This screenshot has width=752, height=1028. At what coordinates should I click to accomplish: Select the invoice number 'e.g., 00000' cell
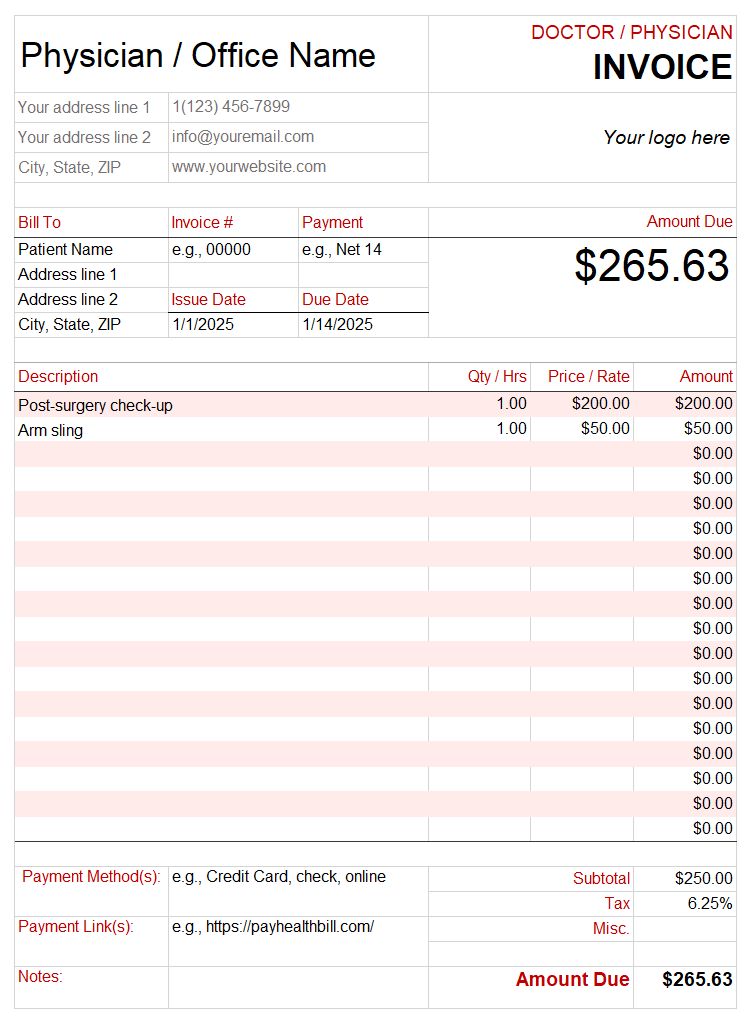pyautogui.click(x=212, y=250)
